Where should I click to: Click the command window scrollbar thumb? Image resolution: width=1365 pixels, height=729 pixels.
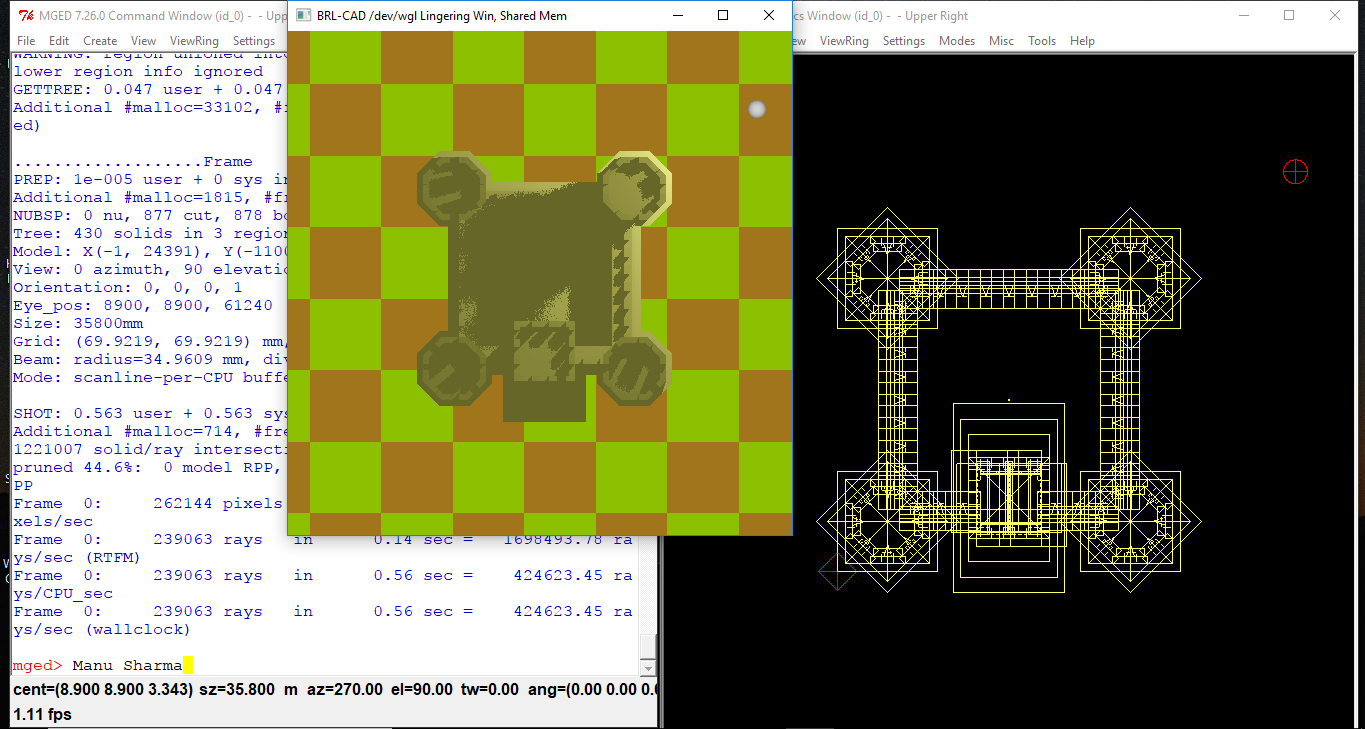click(648, 646)
